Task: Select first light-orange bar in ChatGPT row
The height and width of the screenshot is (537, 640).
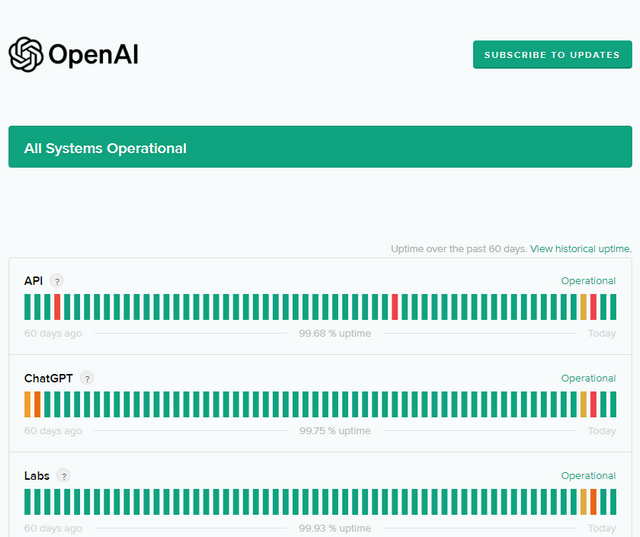Action: pyautogui.click(x=27, y=404)
